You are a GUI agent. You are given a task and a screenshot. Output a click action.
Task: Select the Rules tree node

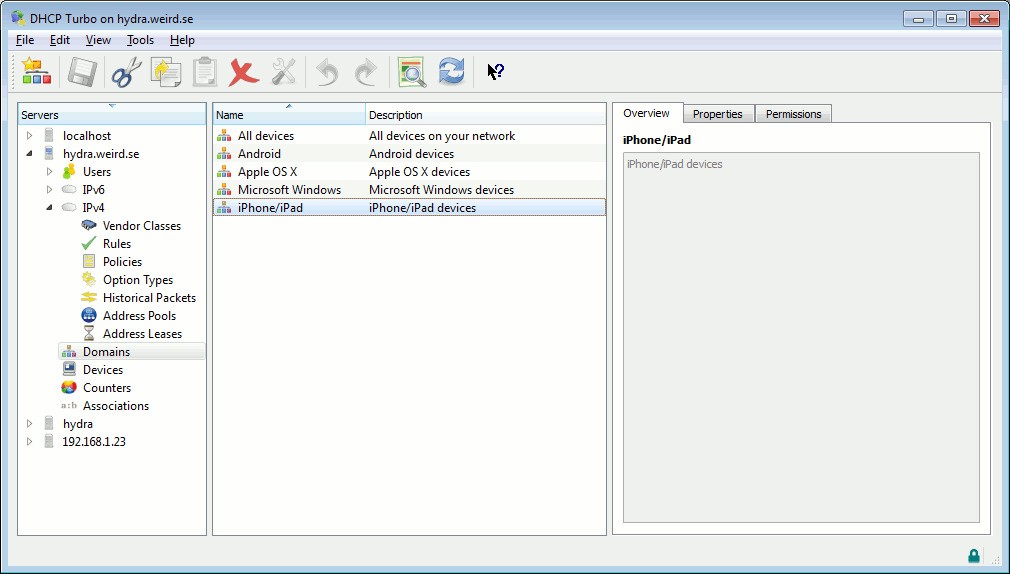coord(117,244)
